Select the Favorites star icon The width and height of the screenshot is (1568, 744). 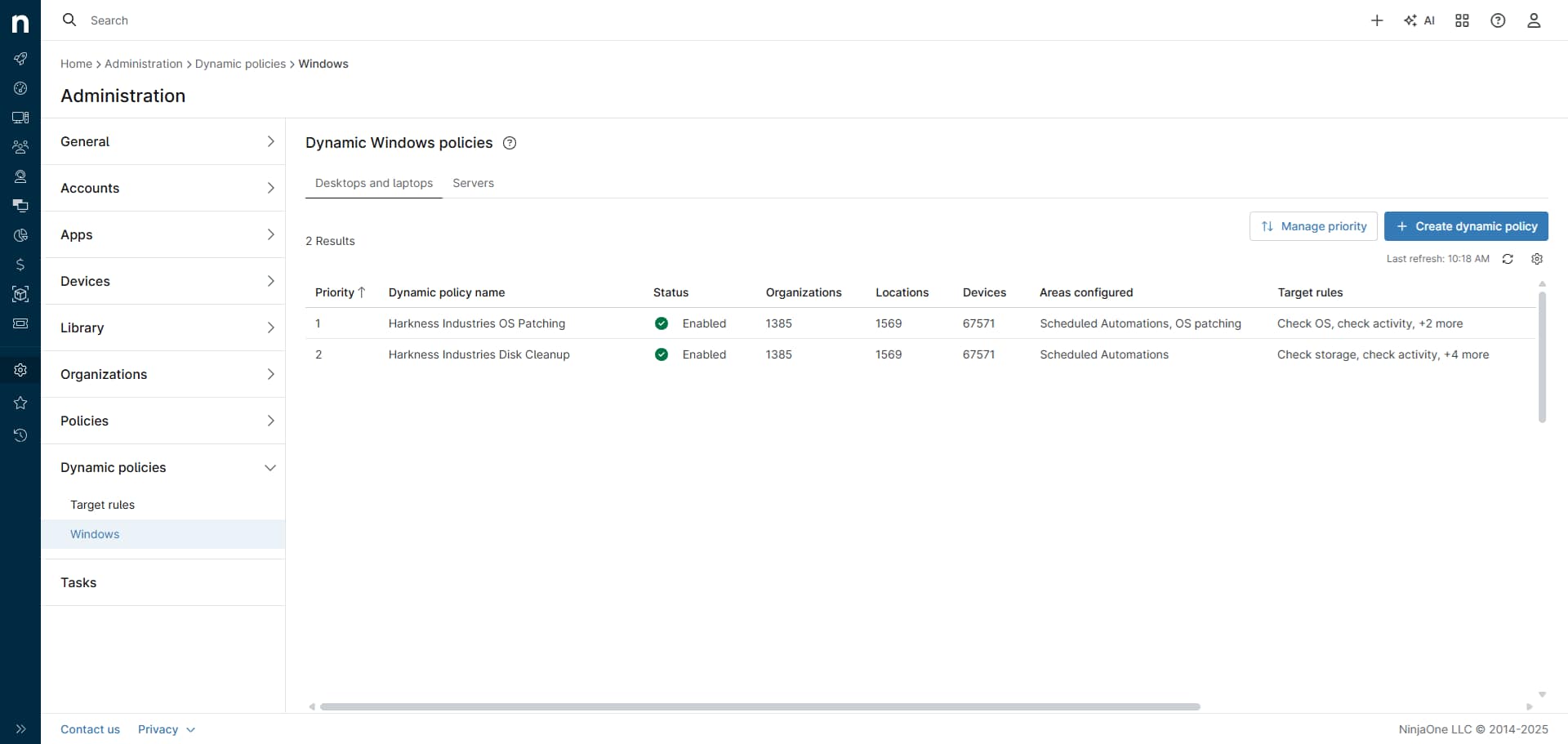[x=20, y=403]
